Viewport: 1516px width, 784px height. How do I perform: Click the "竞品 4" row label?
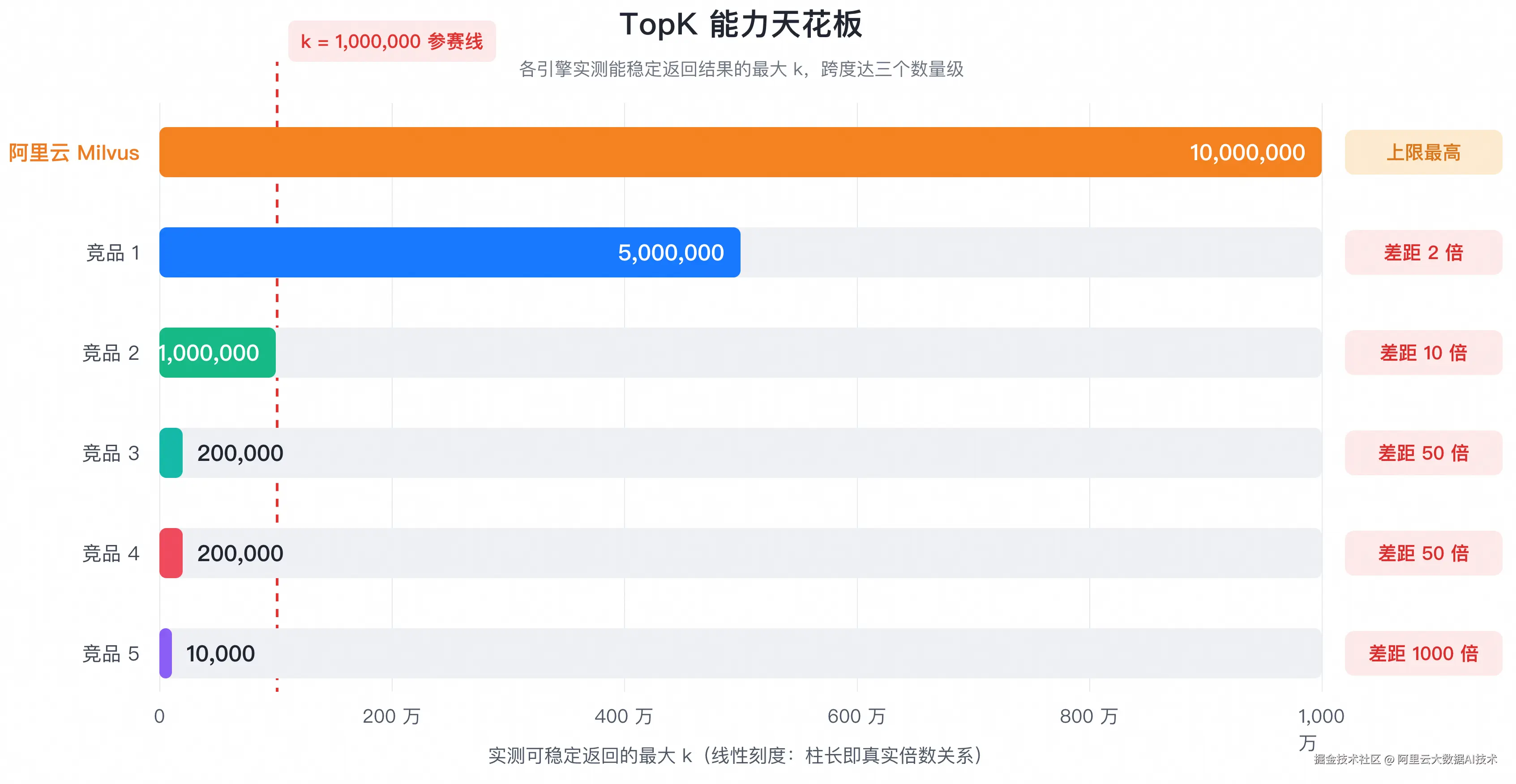111,554
